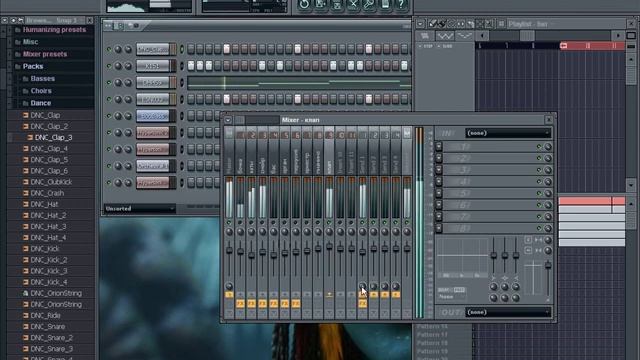Mute the top channel with its green LED

[x=109, y=49]
